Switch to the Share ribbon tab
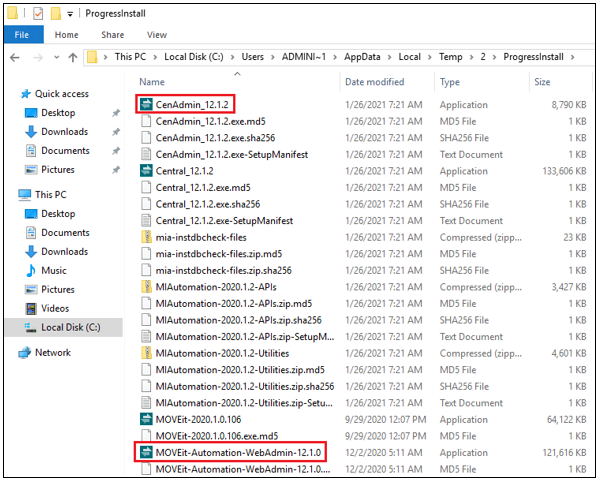Screen dimensions: 601x483 (113, 35)
